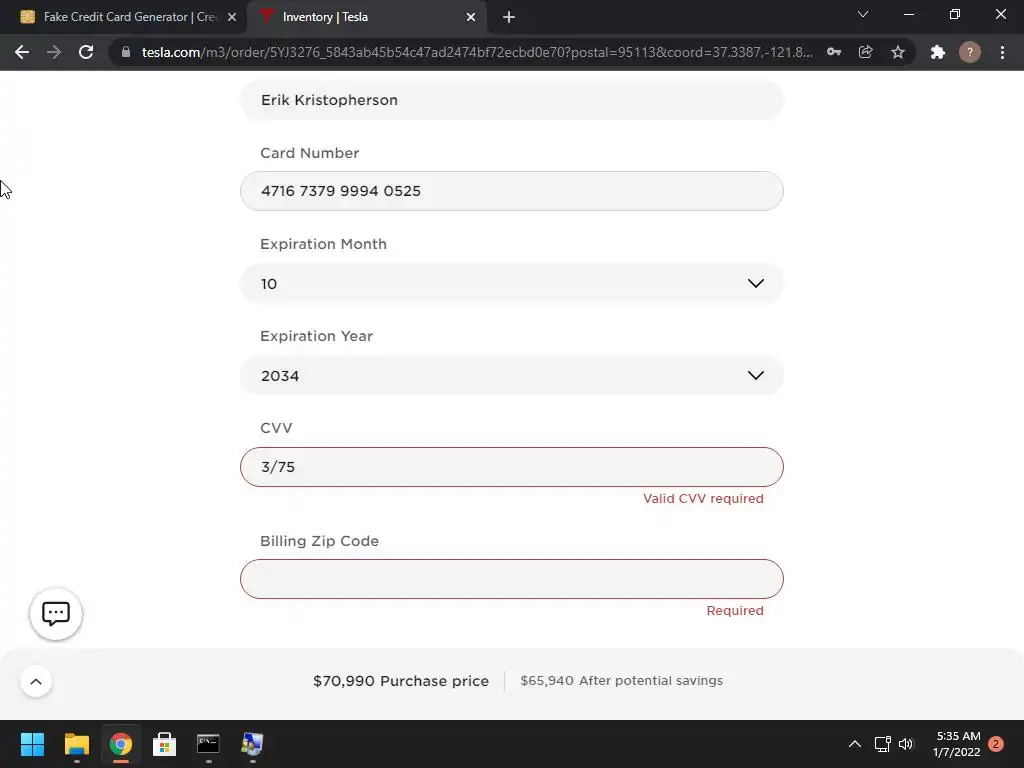
Task: Go forward in browser history
Action: pos(54,52)
